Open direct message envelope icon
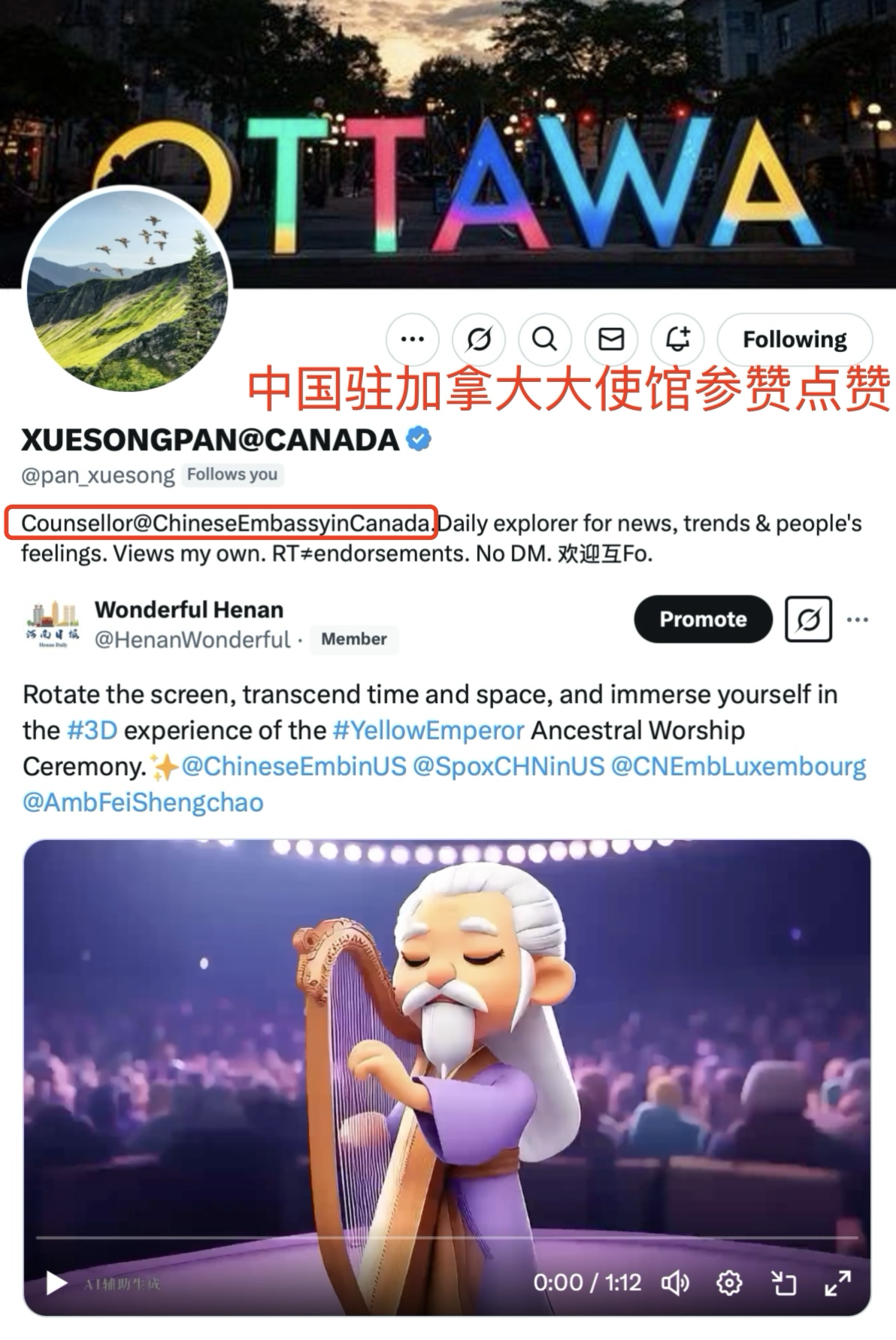896x1340 pixels. 611,340
